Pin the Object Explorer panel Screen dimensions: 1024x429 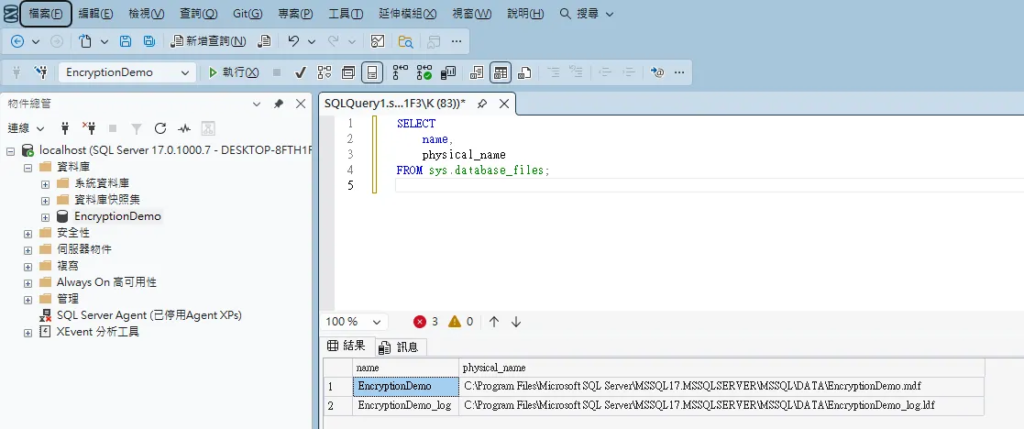(278, 103)
